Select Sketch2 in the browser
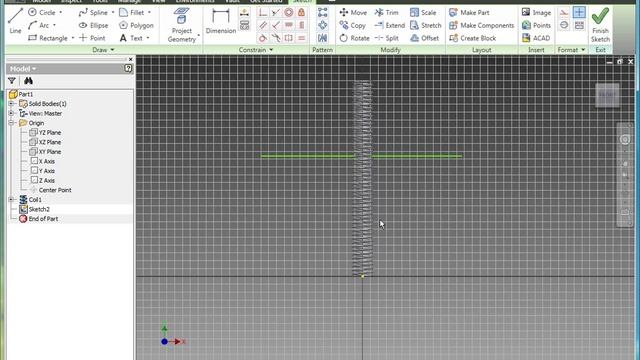This screenshot has height=360, width=640. point(39,209)
